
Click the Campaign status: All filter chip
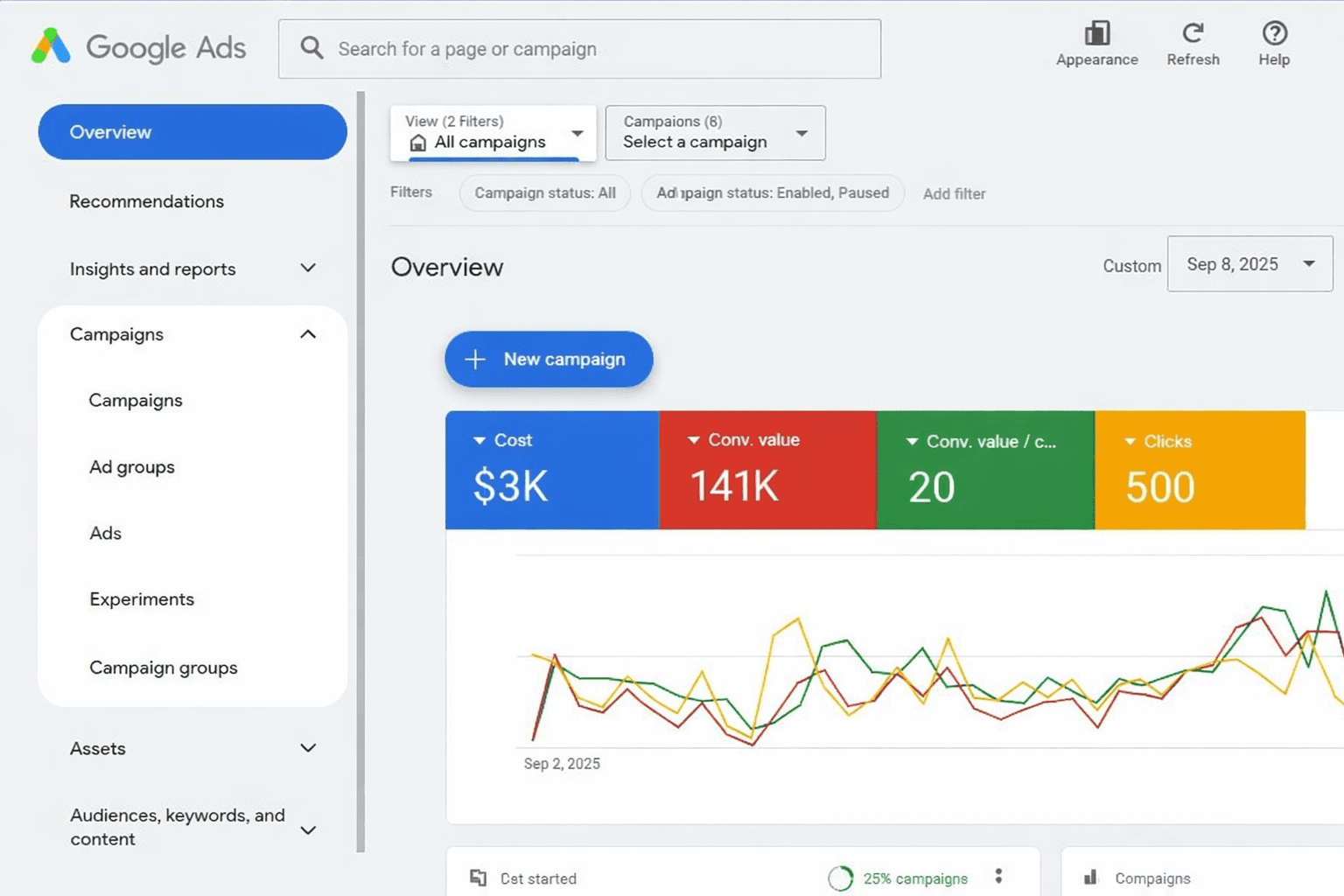545,192
